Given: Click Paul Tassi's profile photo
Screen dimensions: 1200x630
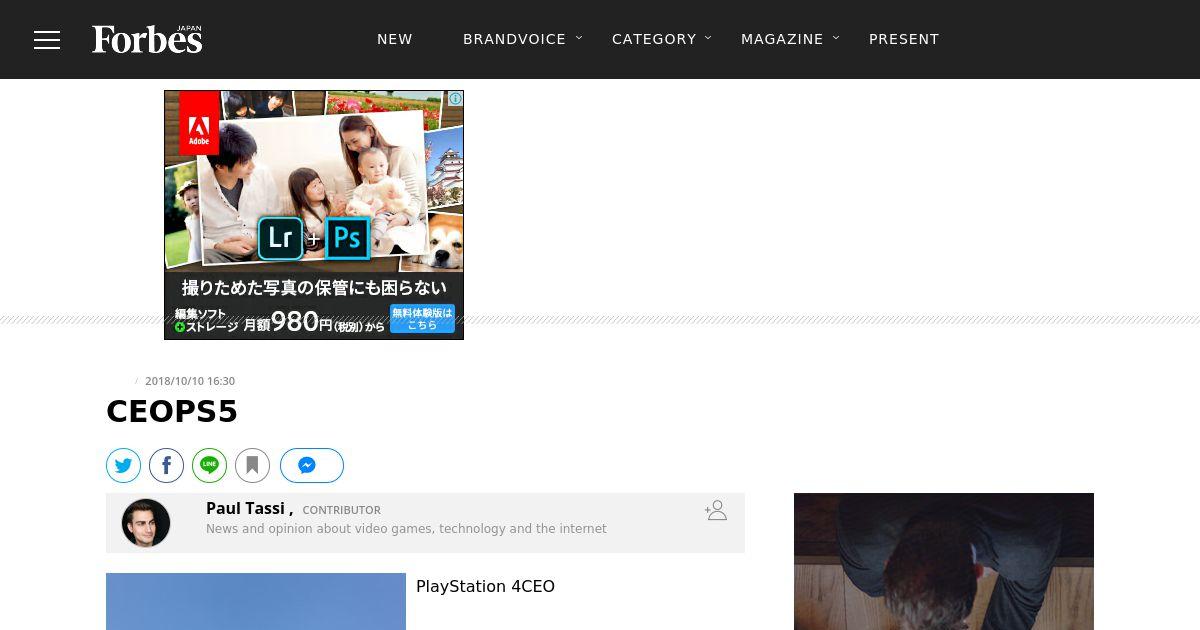Looking at the screenshot, I should (x=146, y=523).
